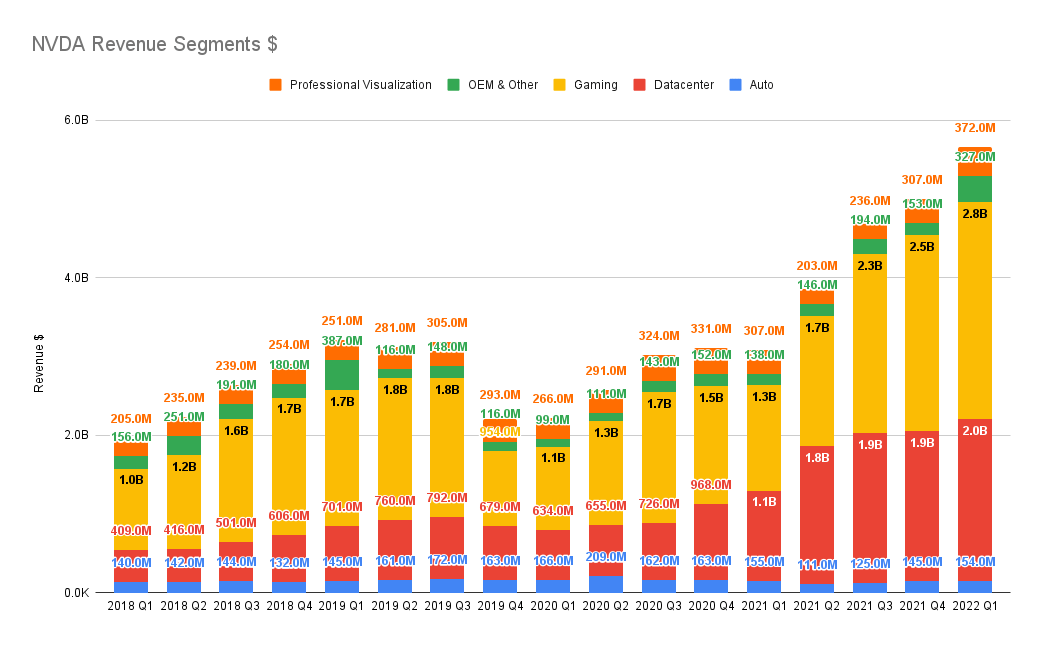This screenshot has width=1043, height=645.
Task: Select the 'OEM & Other' legend label
Action: 503,84
